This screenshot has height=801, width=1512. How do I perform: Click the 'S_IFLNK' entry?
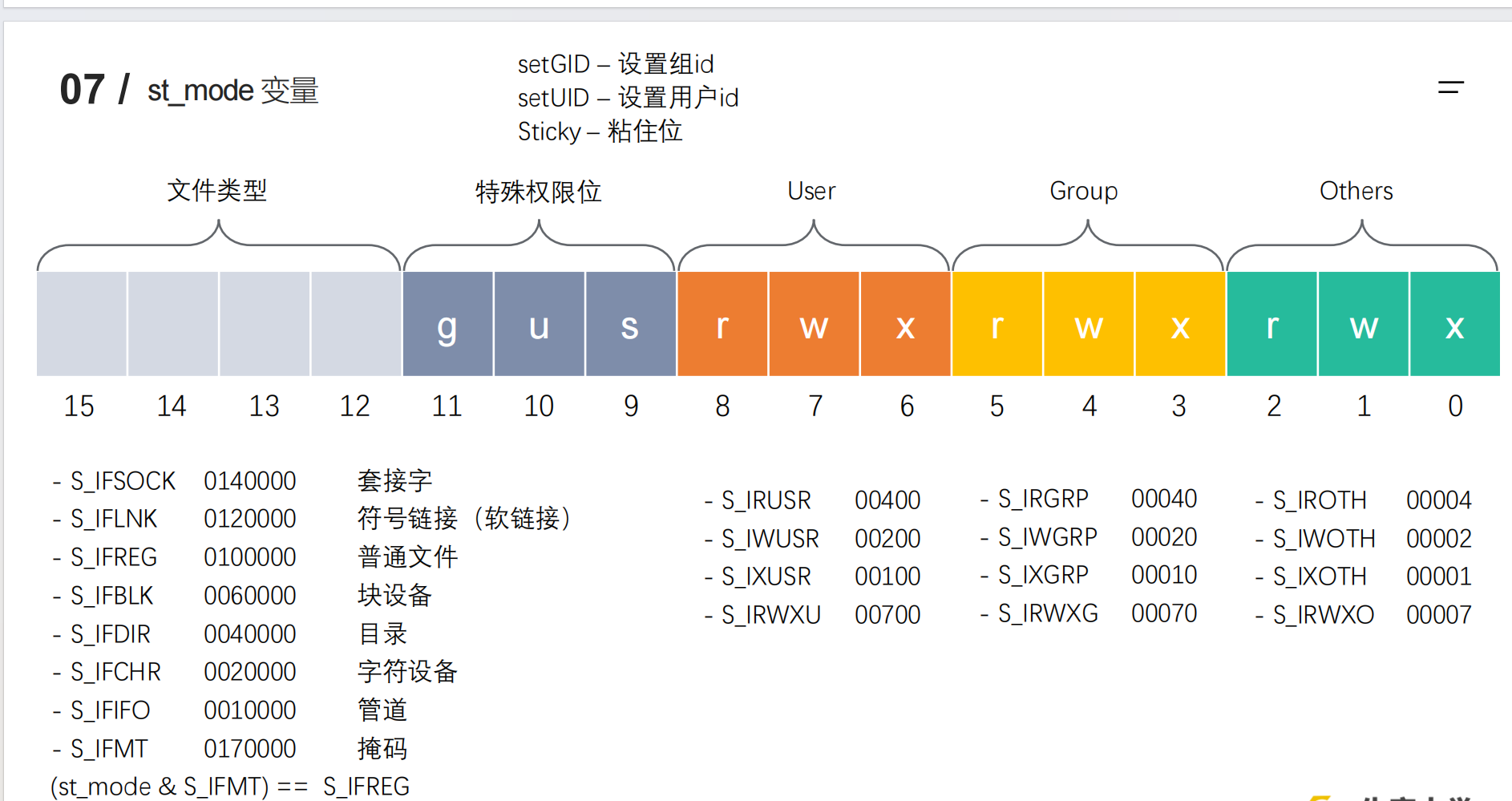coord(114,519)
